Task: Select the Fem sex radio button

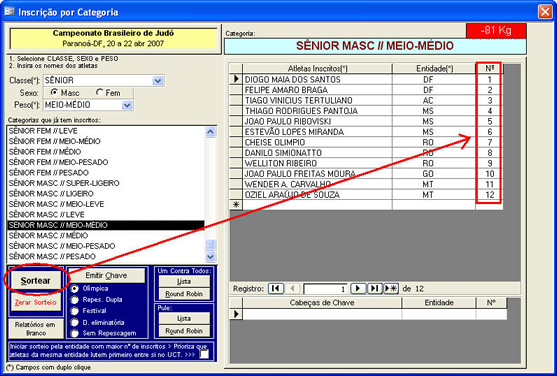Action: point(99,92)
